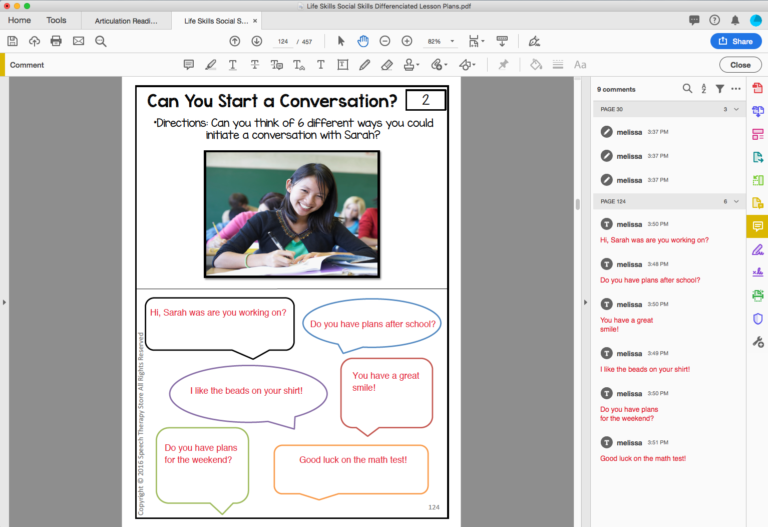Select the comment 'Do you have plans after school?'
This screenshot has height=527, width=768.
click(x=669, y=272)
